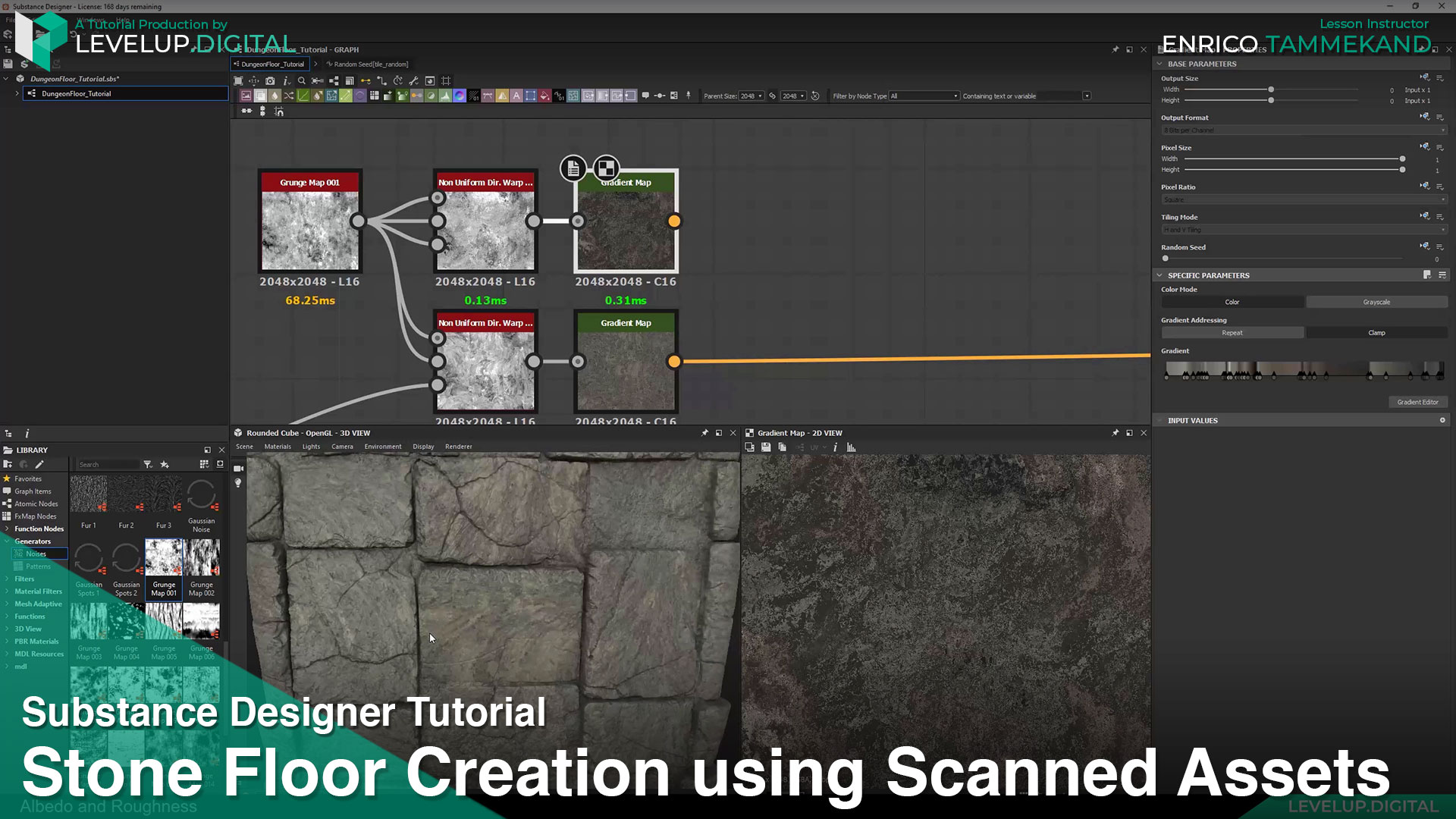Show the histogram in 2D view
Screen dimensions: 1456x819
pos(852,447)
